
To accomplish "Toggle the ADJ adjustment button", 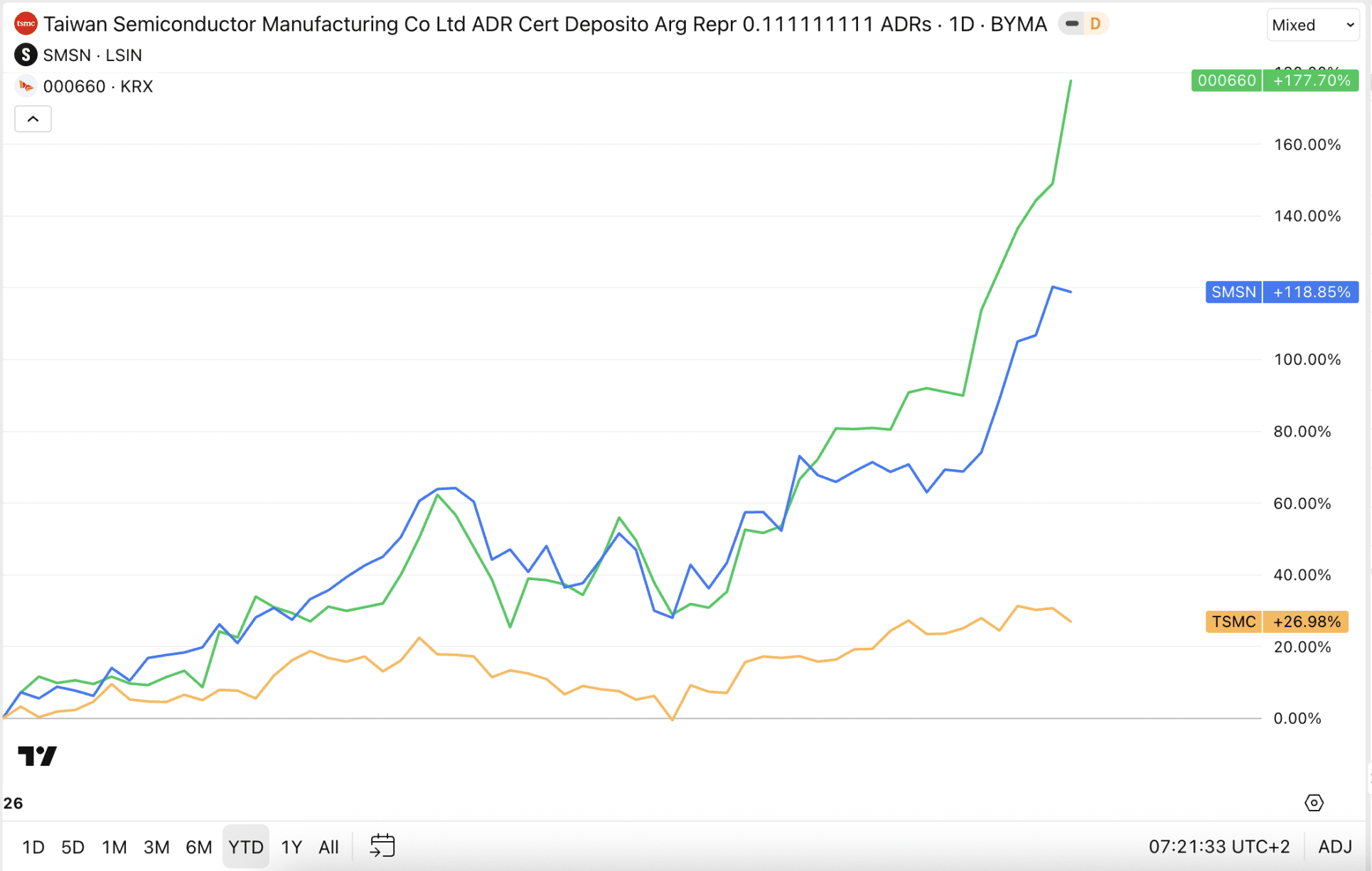I will coord(1335,847).
